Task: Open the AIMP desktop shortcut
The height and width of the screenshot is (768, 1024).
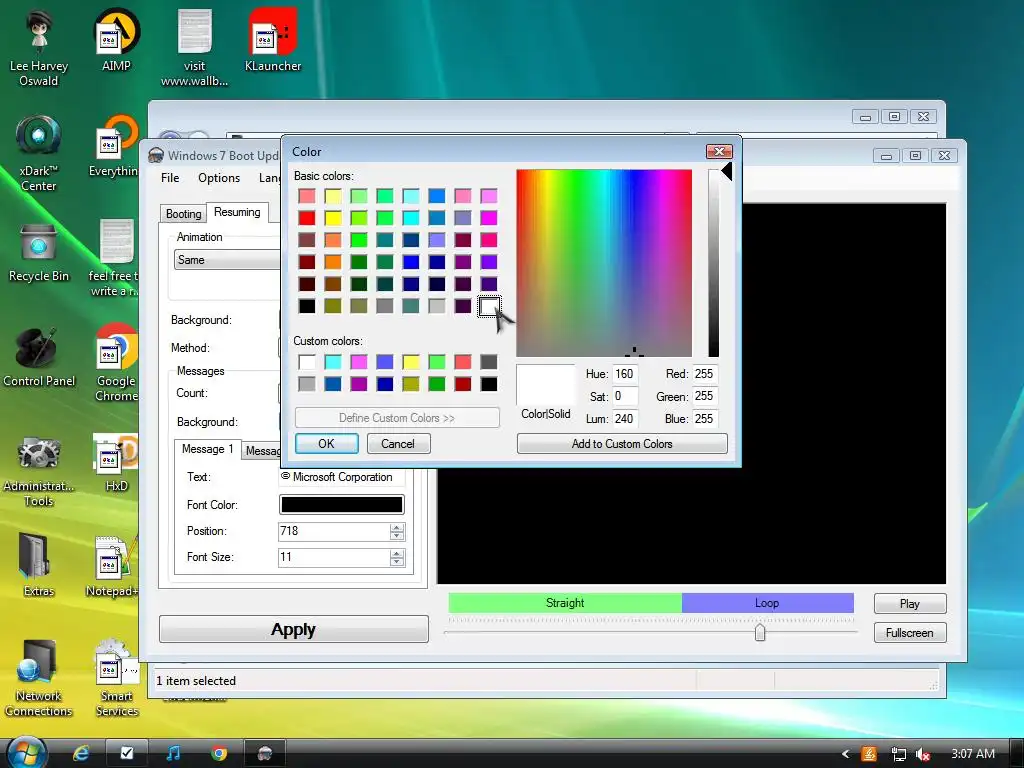Action: click(x=116, y=39)
